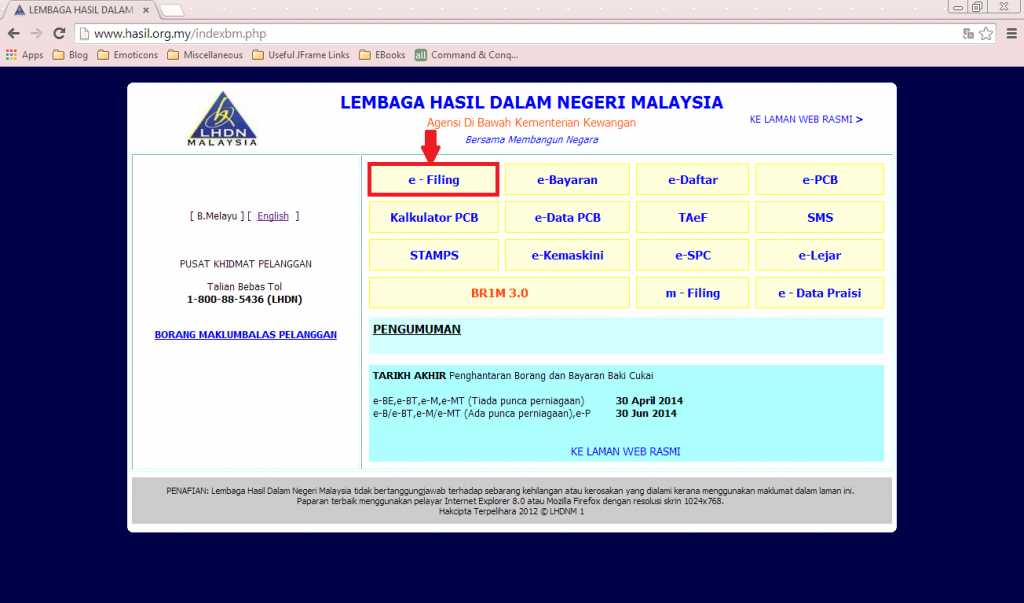Open the Useful JFrame Links bookmark folder
1024x603 pixels.
300,55
